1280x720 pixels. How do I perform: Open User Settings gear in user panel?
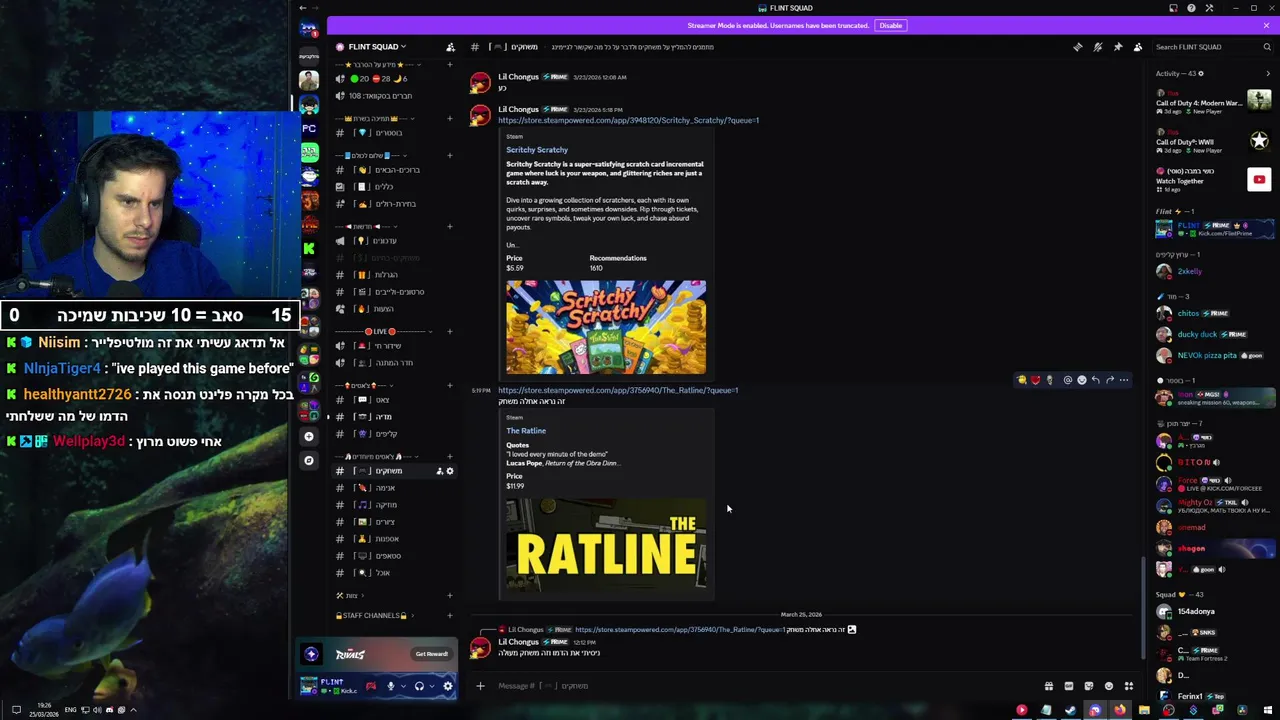click(x=448, y=686)
